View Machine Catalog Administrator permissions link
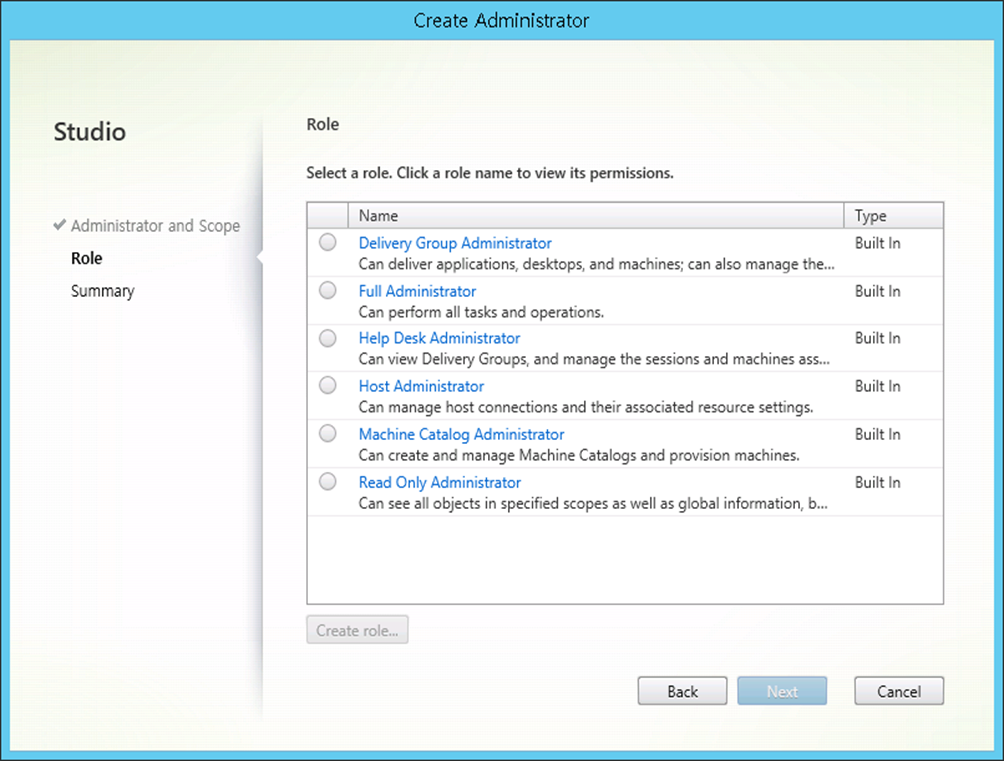The width and height of the screenshot is (1004, 761). (x=461, y=434)
